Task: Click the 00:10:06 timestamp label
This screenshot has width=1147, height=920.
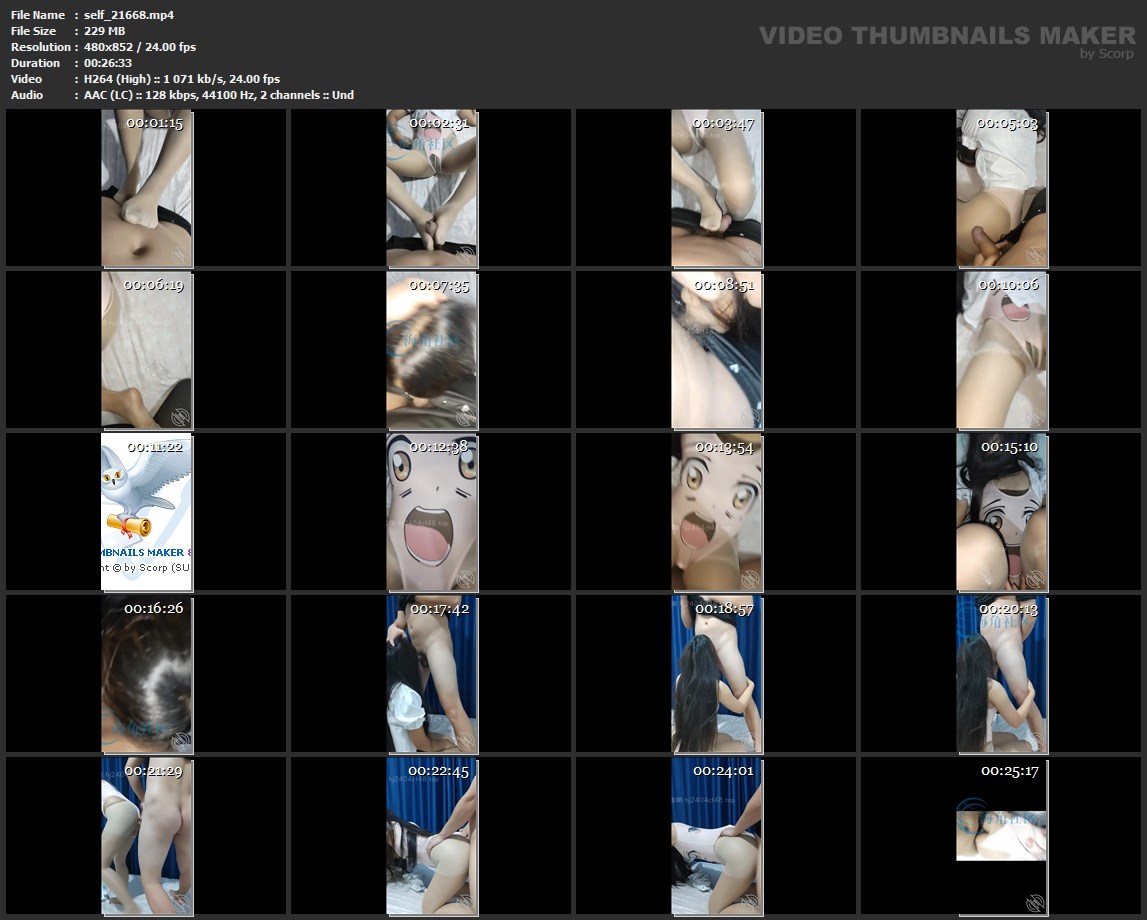Action: point(1008,285)
